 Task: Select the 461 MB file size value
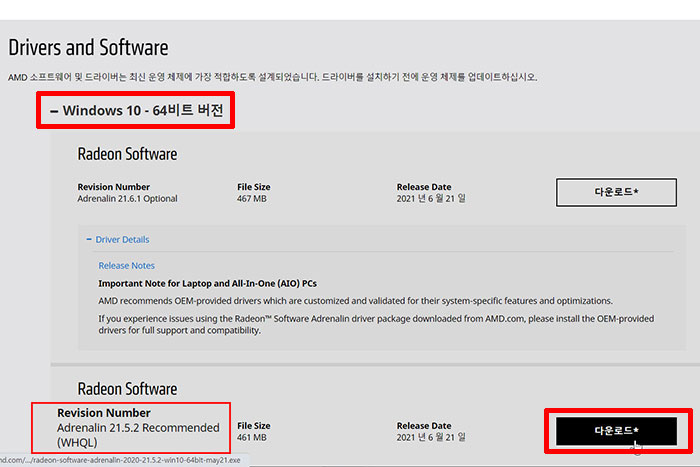tap(252, 438)
